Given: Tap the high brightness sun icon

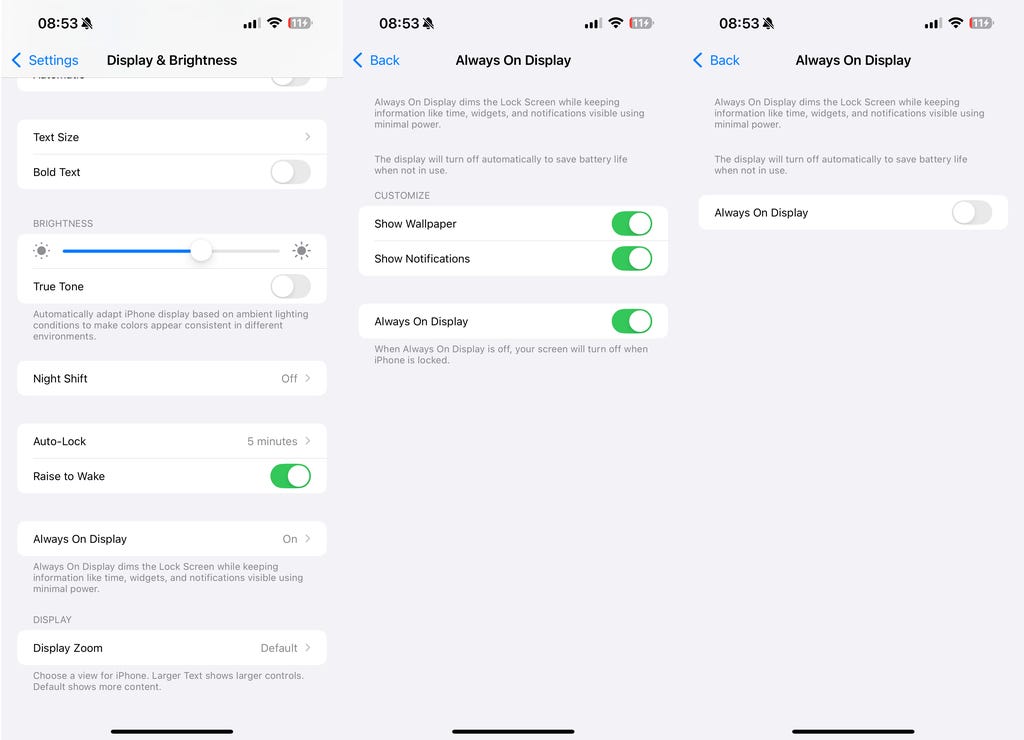Looking at the screenshot, I should click(301, 251).
